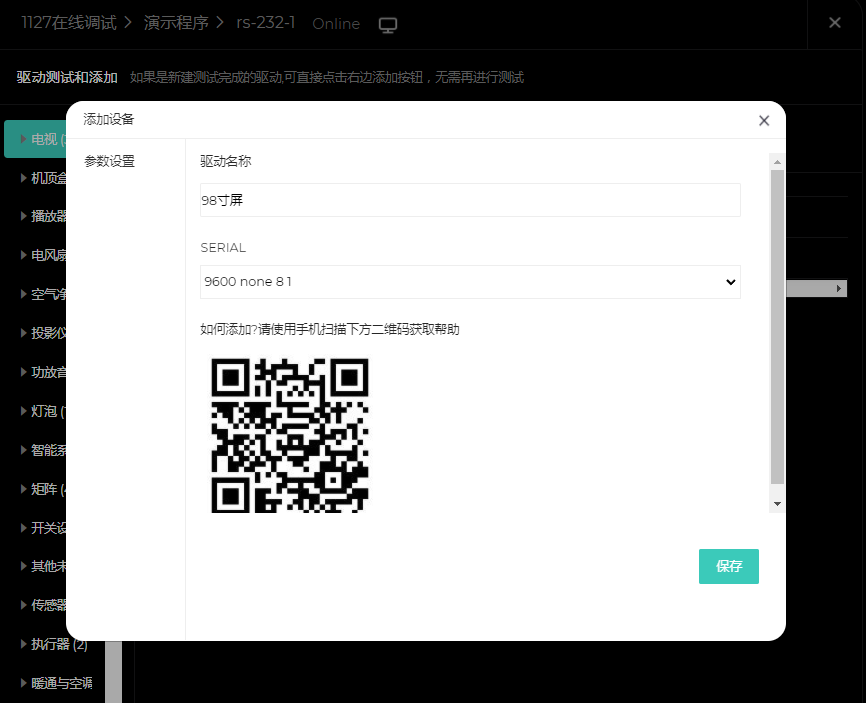
Task: Open the SERIAL 9600 none 8 1 dropdown
Action: [x=470, y=282]
